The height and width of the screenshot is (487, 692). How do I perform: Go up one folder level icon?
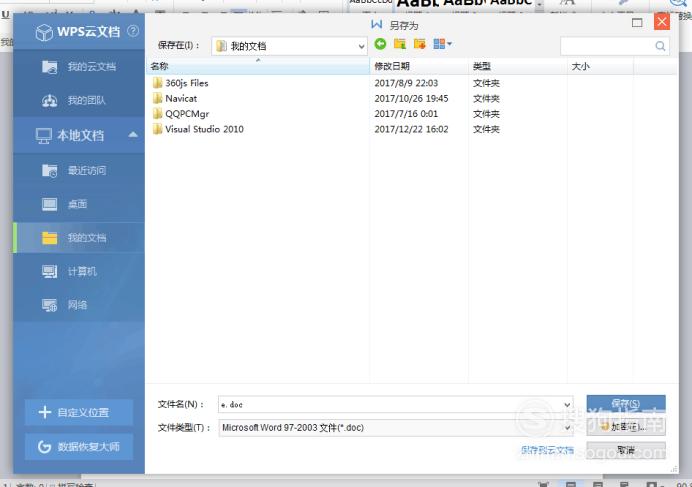[400, 44]
